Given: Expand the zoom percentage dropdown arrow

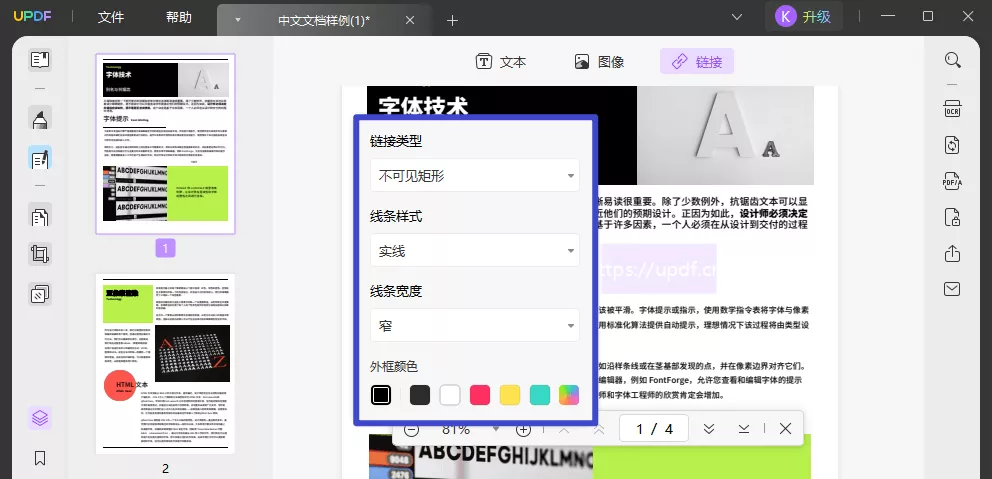Looking at the screenshot, I should [496, 429].
